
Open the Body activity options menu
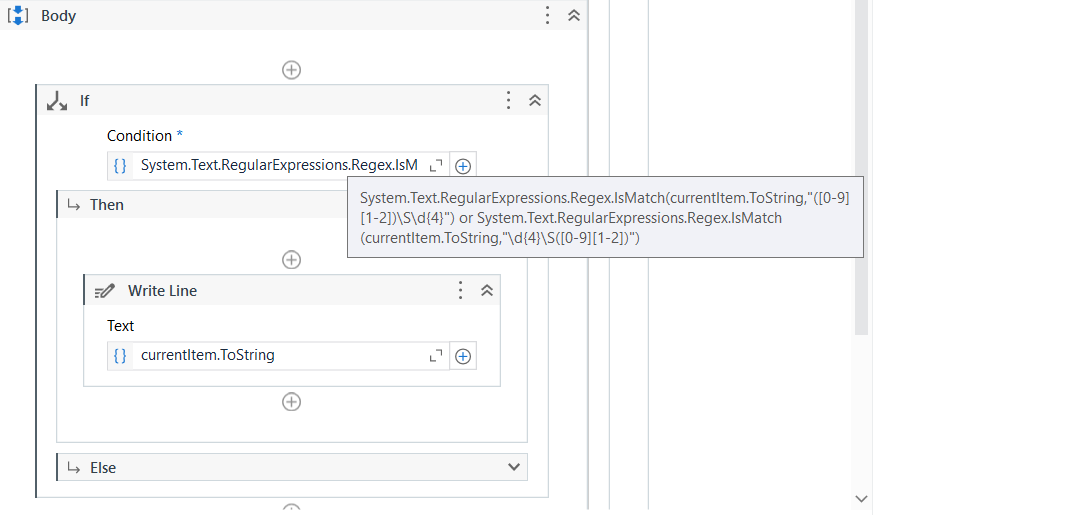pyautogui.click(x=548, y=15)
